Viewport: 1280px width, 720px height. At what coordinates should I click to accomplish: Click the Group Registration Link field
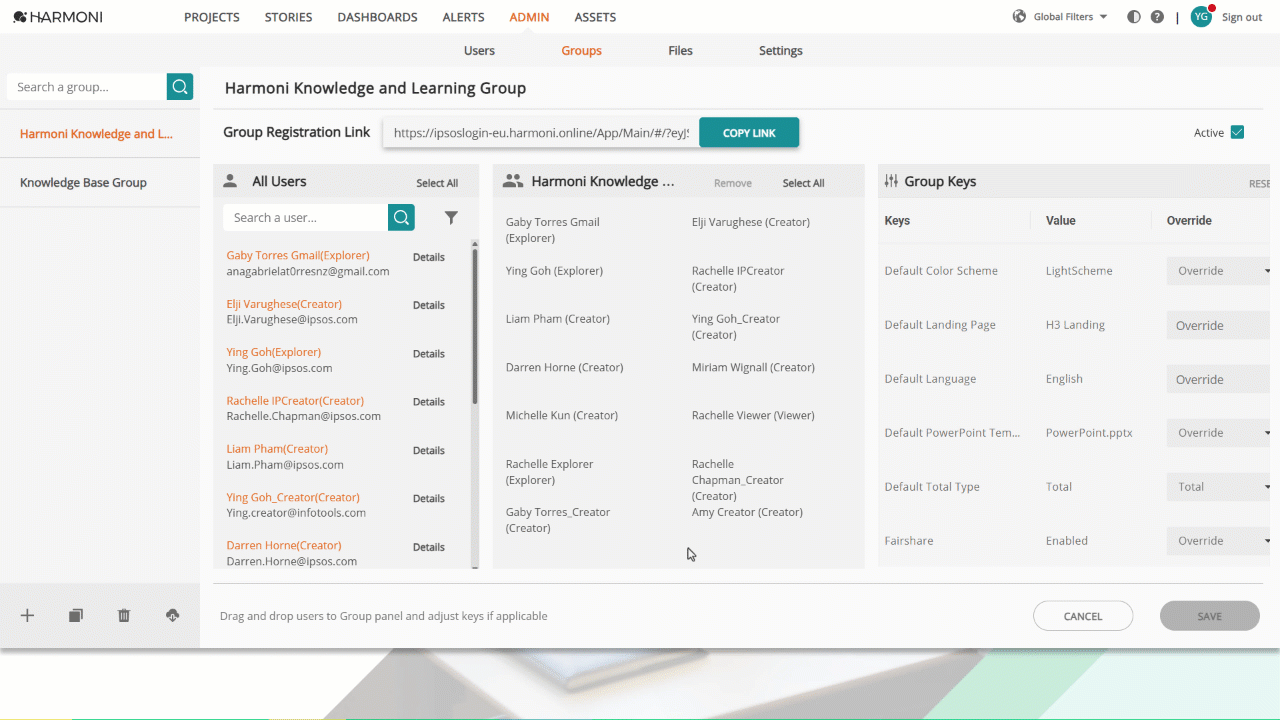pyautogui.click(x=541, y=133)
